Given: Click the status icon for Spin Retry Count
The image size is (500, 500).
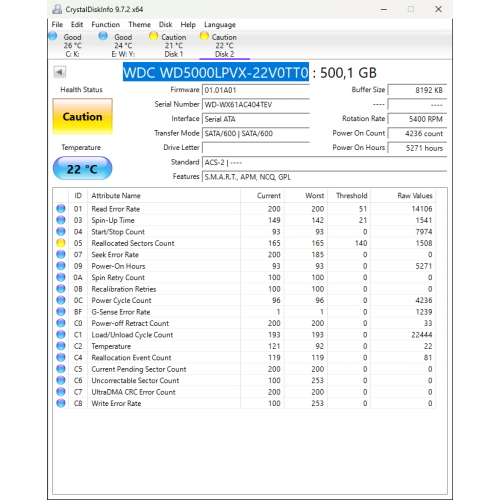Looking at the screenshot, I should 61,277.
